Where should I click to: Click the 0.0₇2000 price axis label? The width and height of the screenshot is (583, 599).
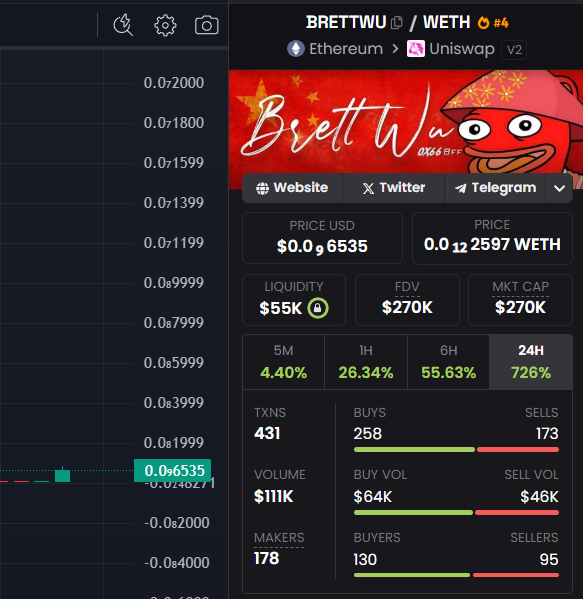coord(174,83)
